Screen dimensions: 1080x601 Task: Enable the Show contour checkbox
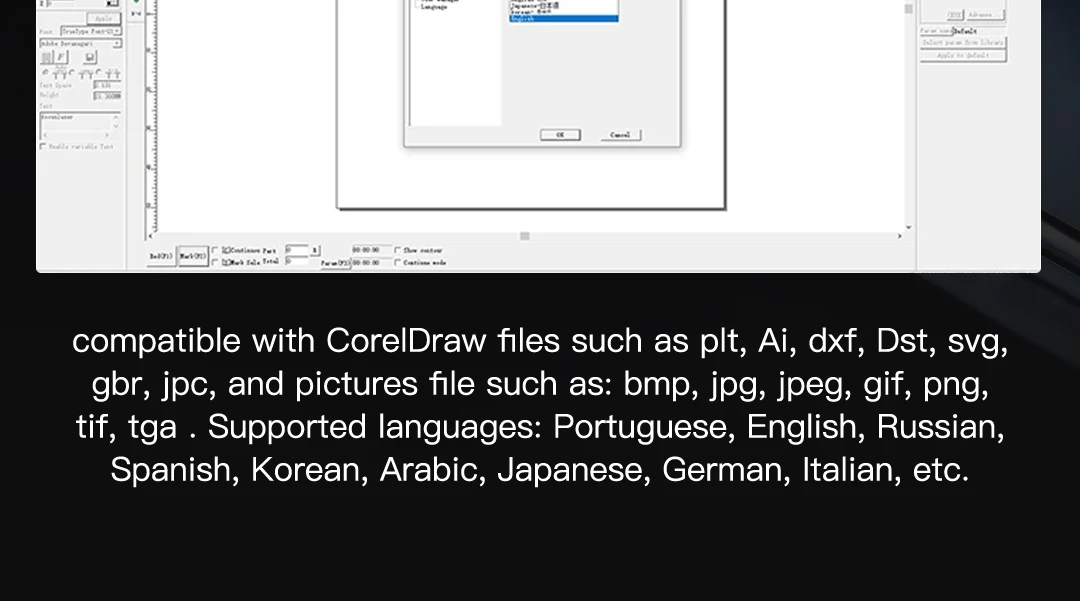tap(397, 250)
